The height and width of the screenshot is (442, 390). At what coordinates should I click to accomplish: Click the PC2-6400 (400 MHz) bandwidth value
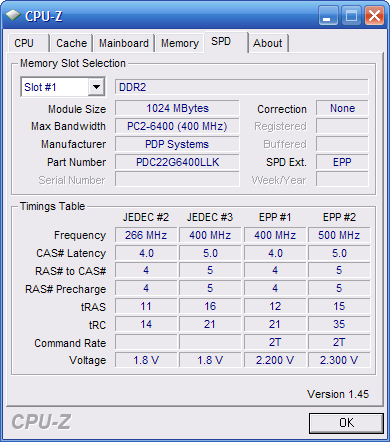177,126
